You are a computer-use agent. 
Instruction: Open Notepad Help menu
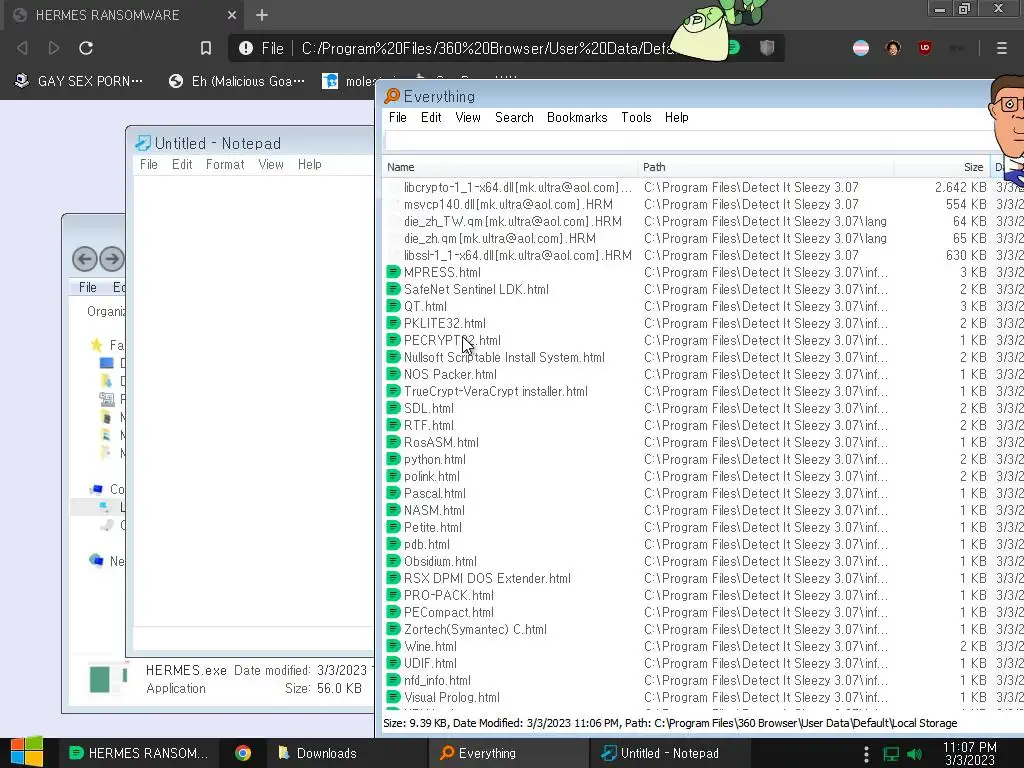[x=310, y=165]
